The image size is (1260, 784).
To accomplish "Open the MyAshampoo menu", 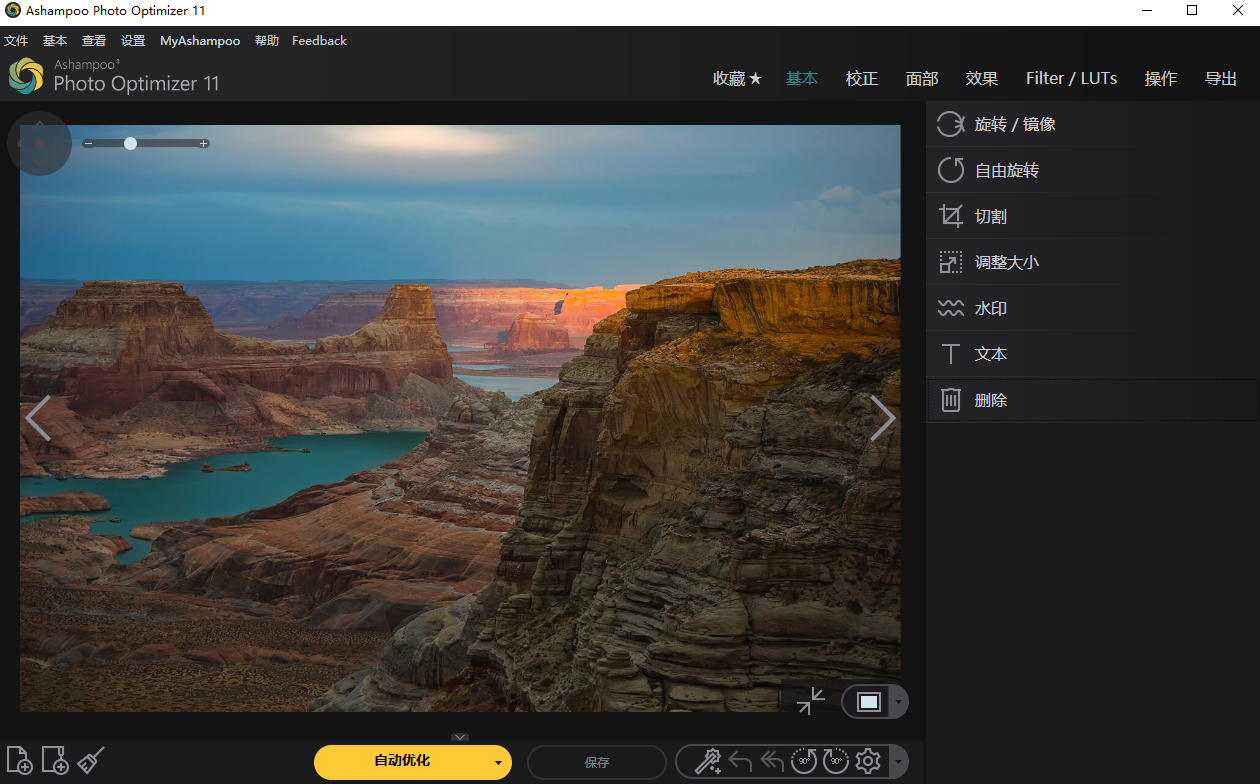I will (x=199, y=40).
